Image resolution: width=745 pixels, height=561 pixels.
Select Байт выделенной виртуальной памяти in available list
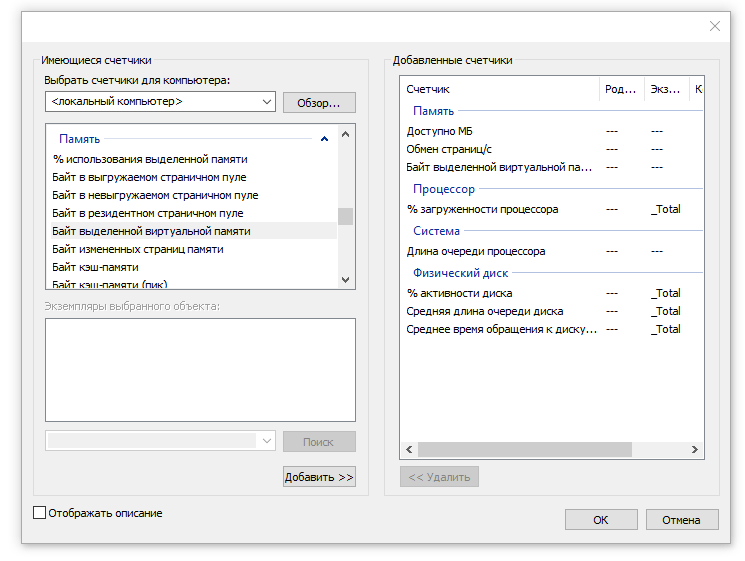193,231
